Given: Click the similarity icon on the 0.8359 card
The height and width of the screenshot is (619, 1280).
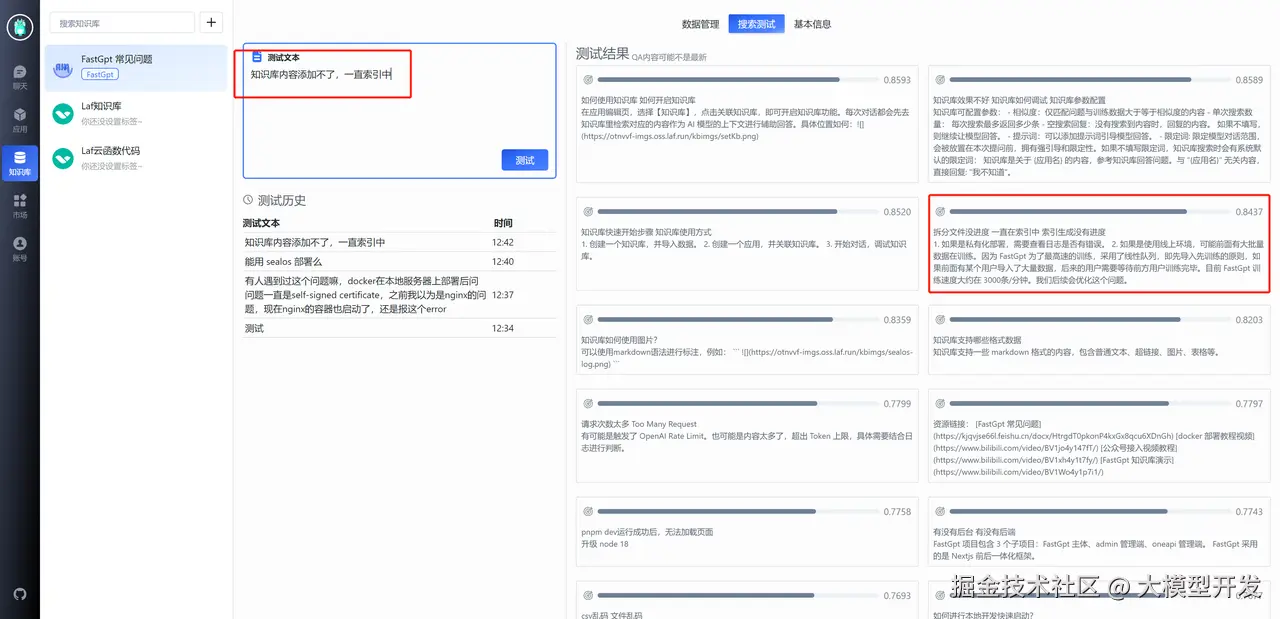Looking at the screenshot, I should (x=588, y=319).
